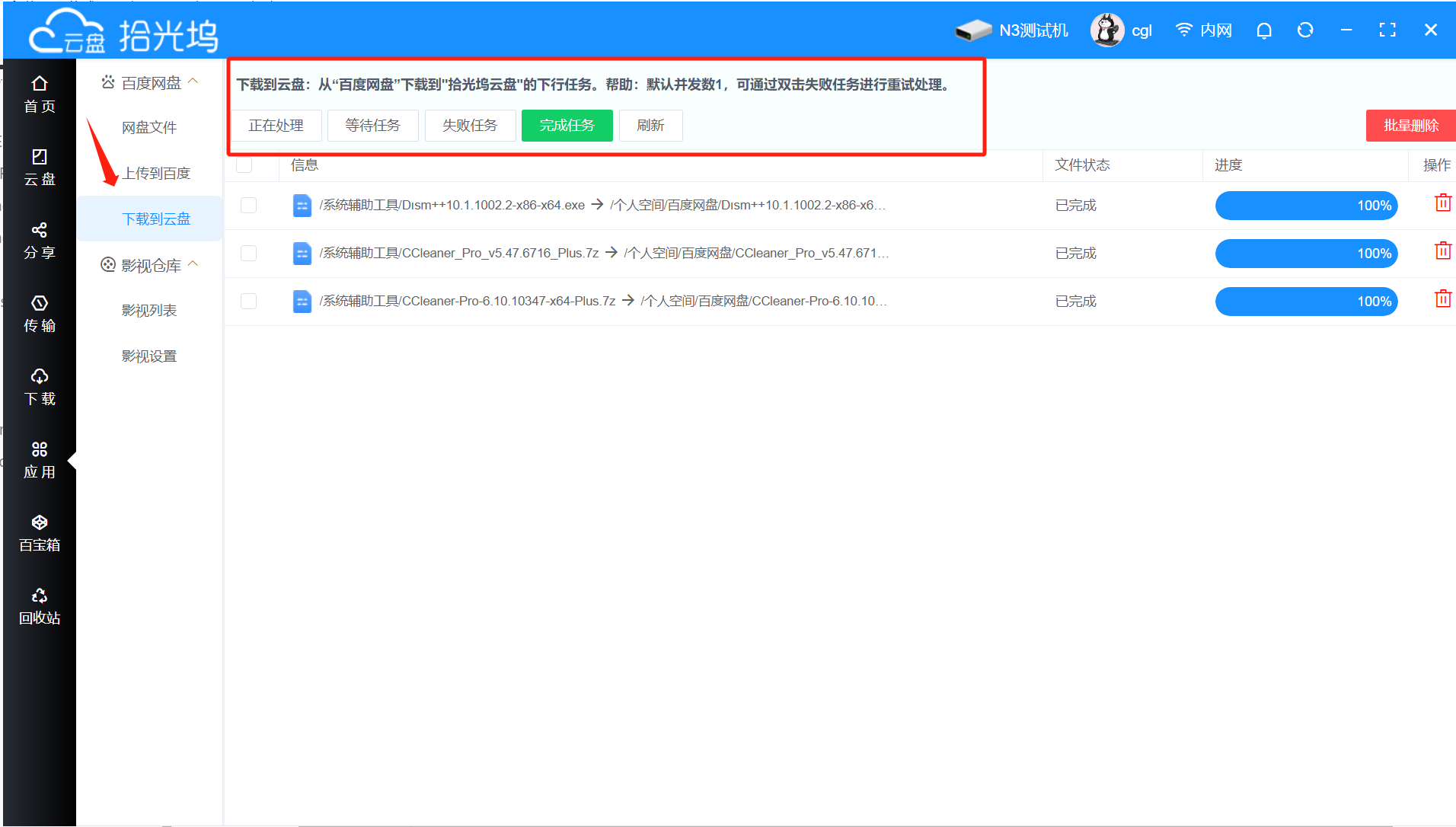Viewport: 1456px width, 827px height.
Task: Check the Dism++ task checkbox
Action: tap(248, 206)
